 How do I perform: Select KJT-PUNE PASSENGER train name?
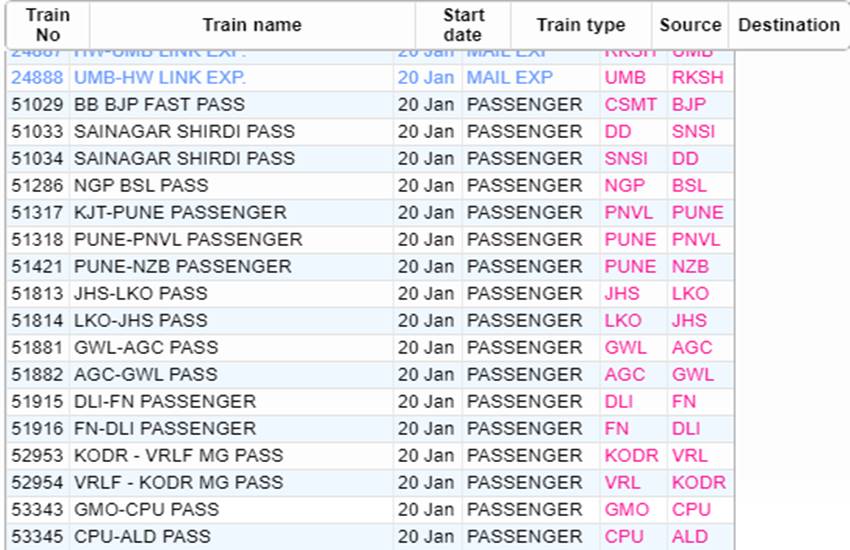(180, 212)
